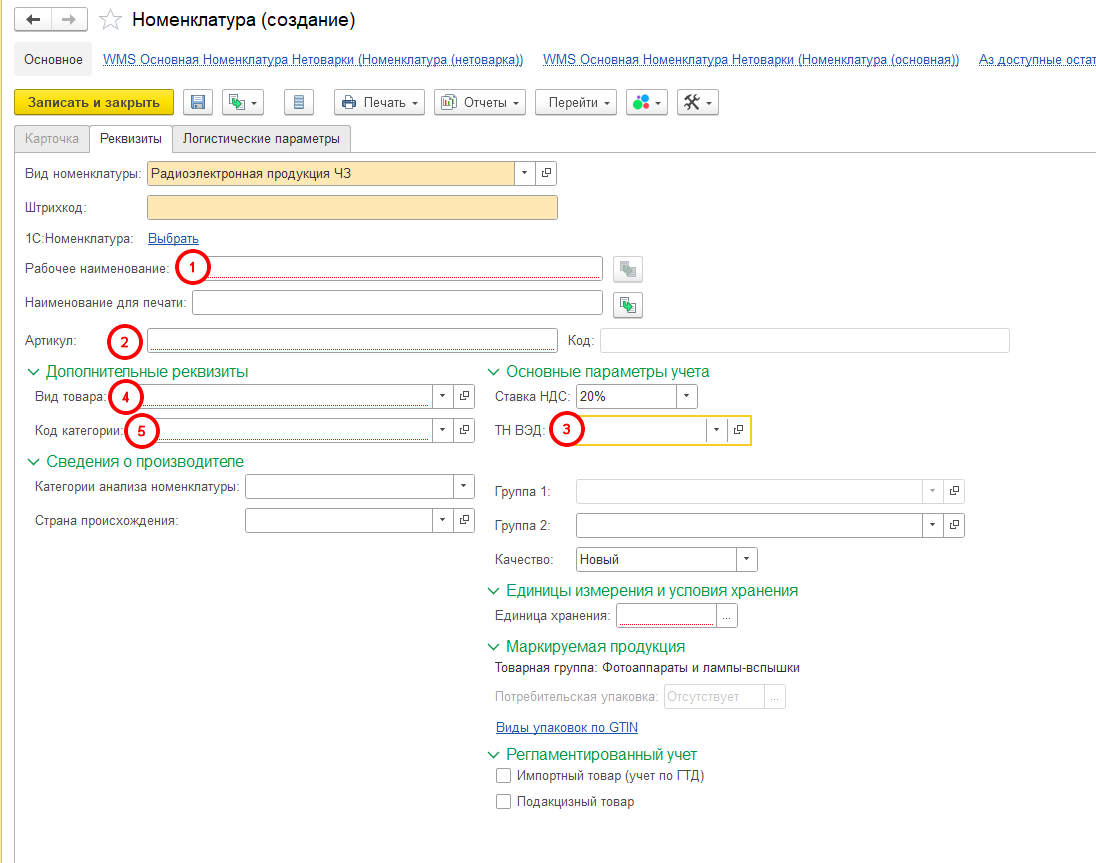
Task: Expand the Качество dropdown list
Action: 746,560
